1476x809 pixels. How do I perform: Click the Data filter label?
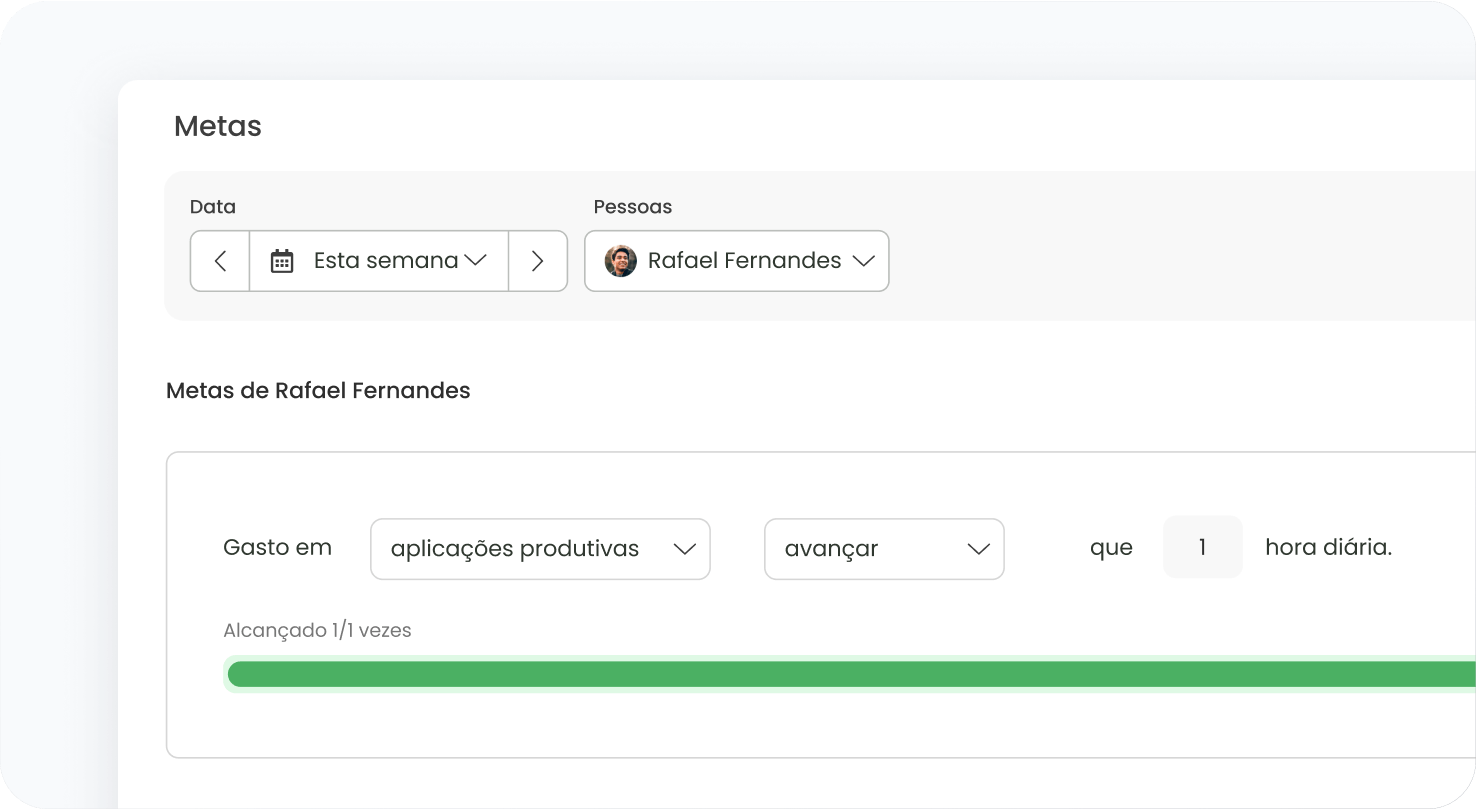pyautogui.click(x=213, y=207)
